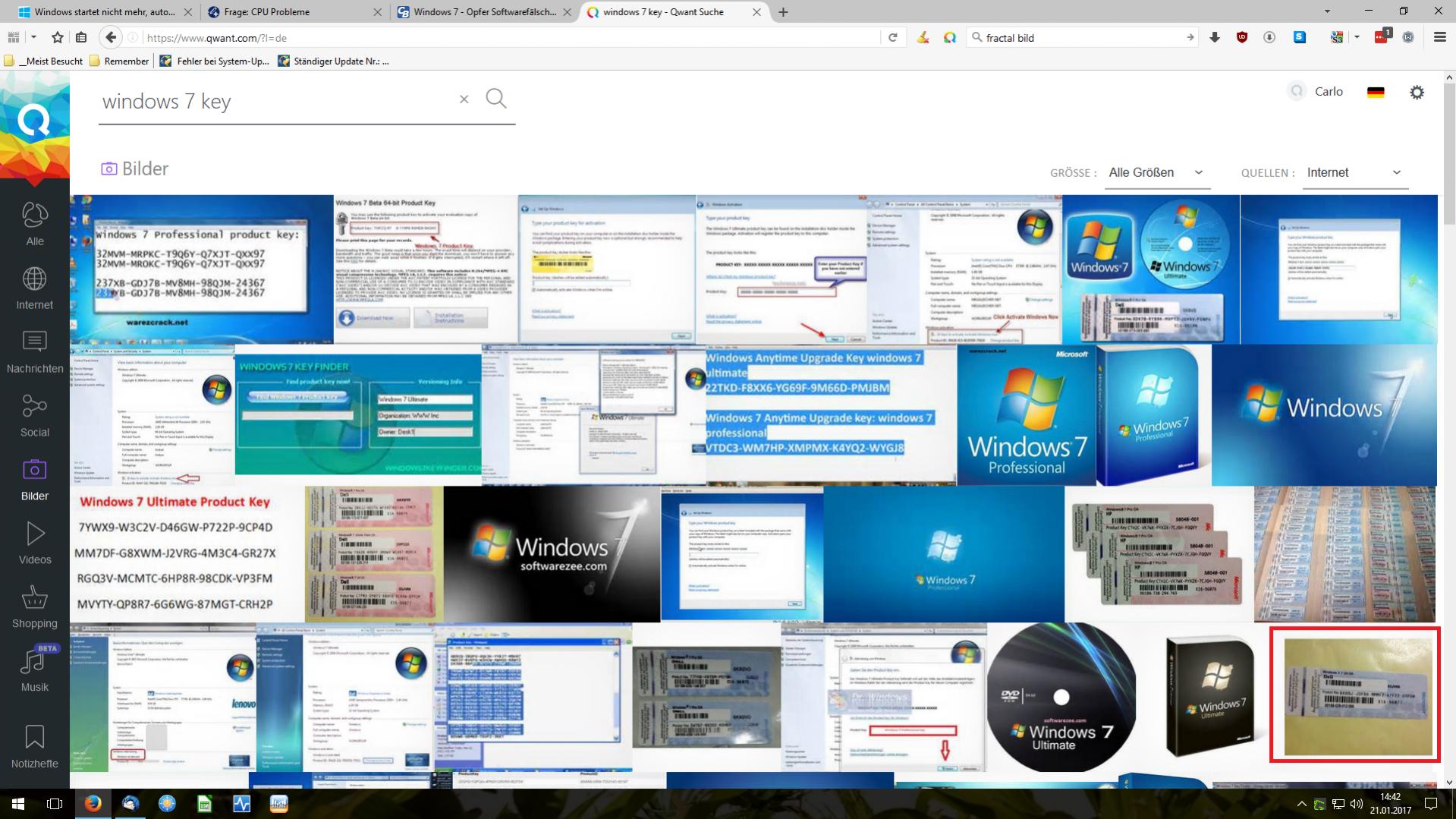Open the taskbar clock and date
The height and width of the screenshot is (819, 1456).
tap(1390, 804)
